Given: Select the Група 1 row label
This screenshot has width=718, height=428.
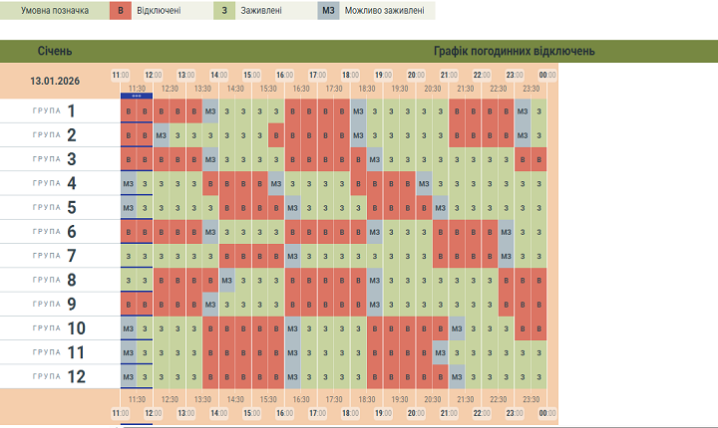Looking at the screenshot, I should click(x=55, y=110).
